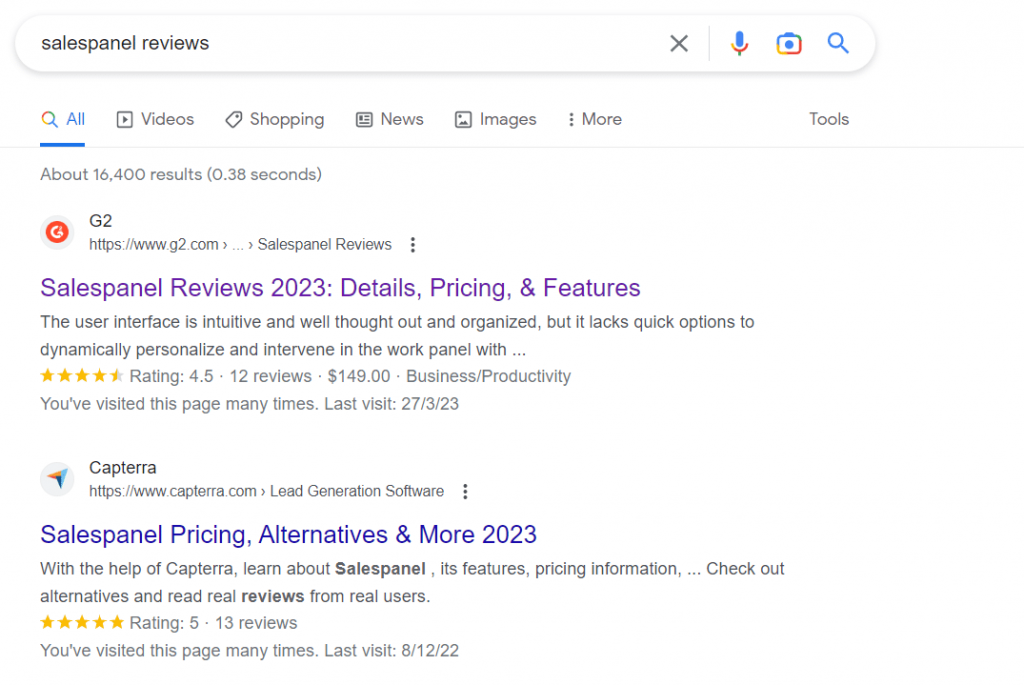Image resolution: width=1024 pixels, height=685 pixels.
Task: Open the three-dot menu for Capterra result
Action: 465,492
